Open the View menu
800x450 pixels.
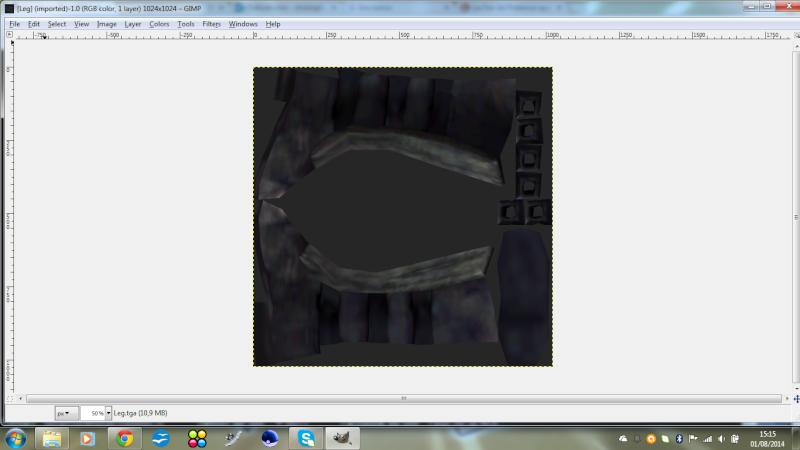pyautogui.click(x=81, y=24)
